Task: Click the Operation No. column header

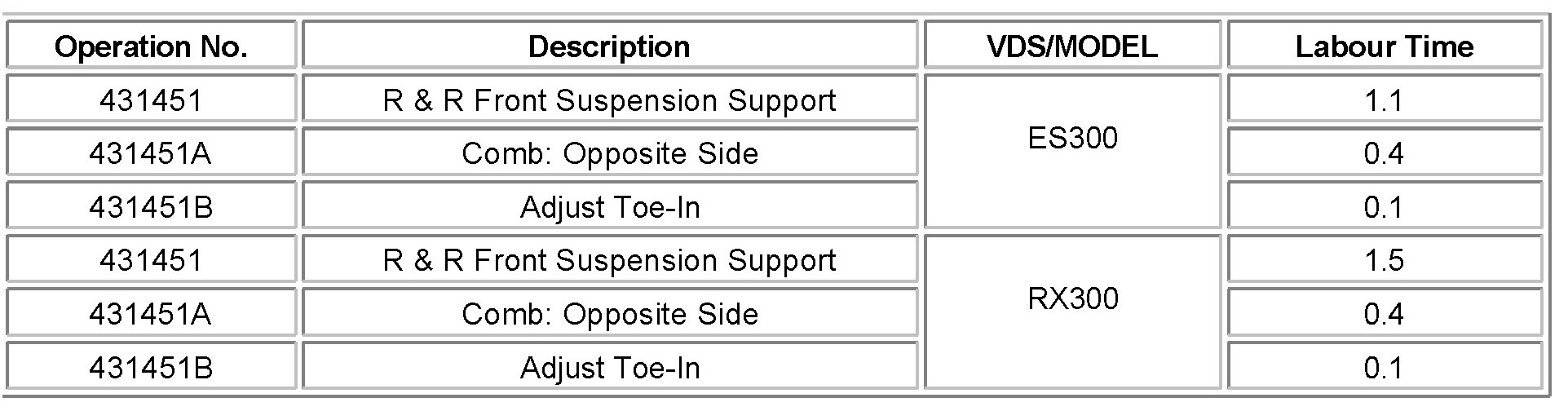Action: (151, 46)
